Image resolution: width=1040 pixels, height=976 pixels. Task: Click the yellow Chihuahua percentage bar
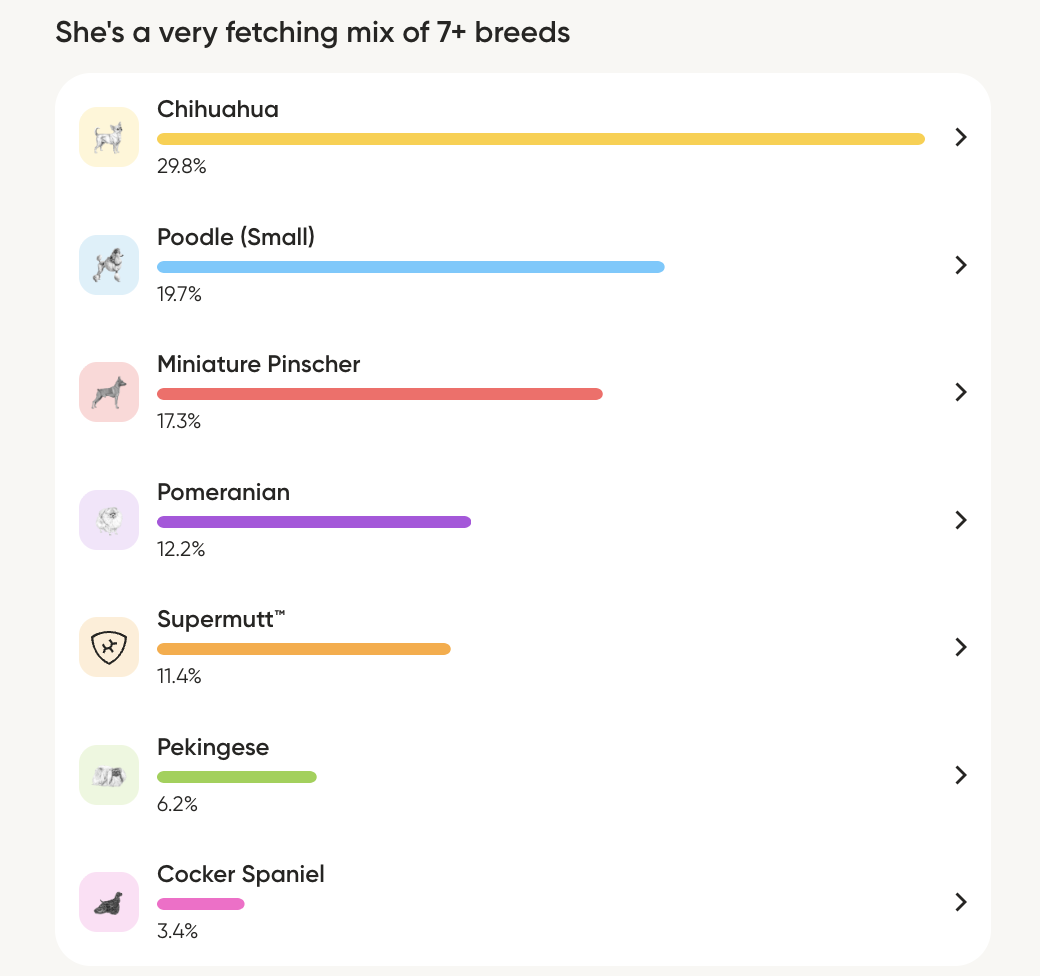point(540,139)
